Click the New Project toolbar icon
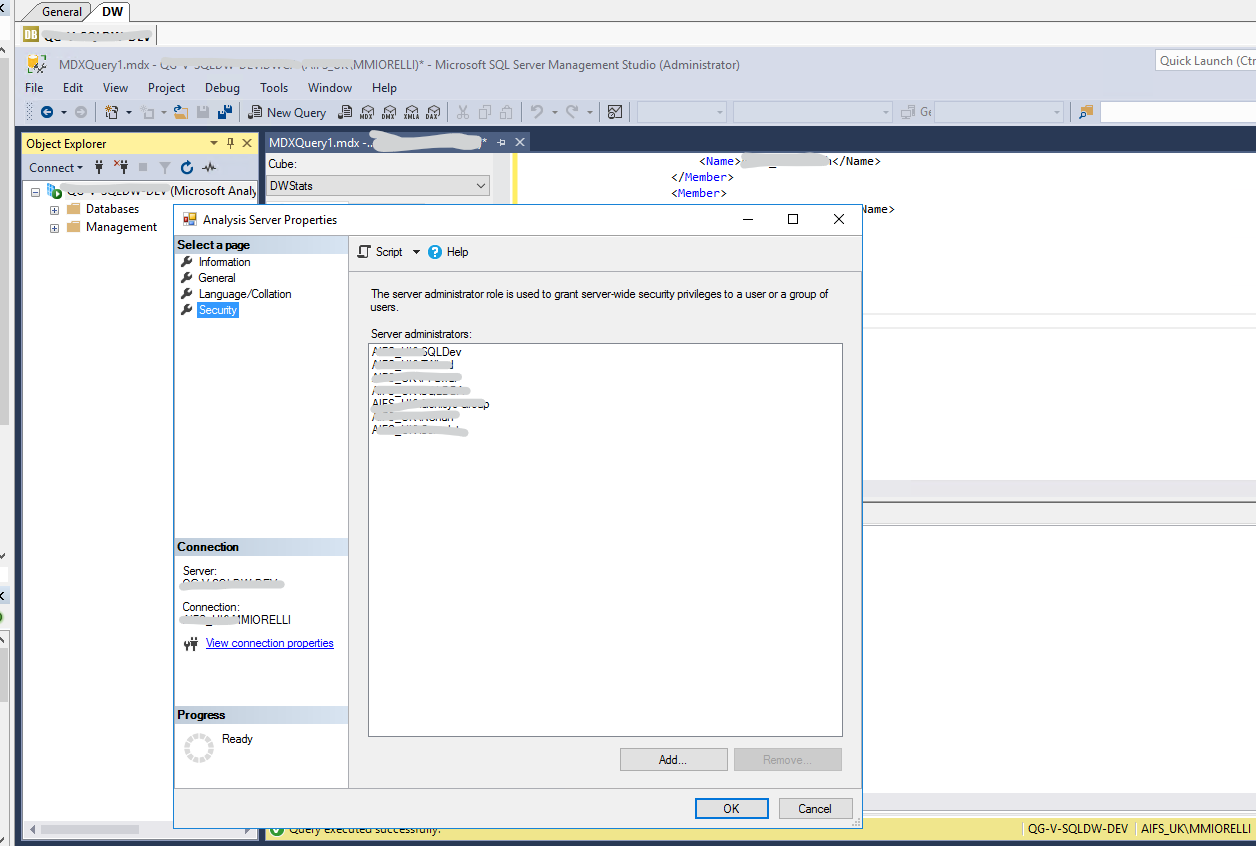The width and height of the screenshot is (1256, 846). [111, 112]
